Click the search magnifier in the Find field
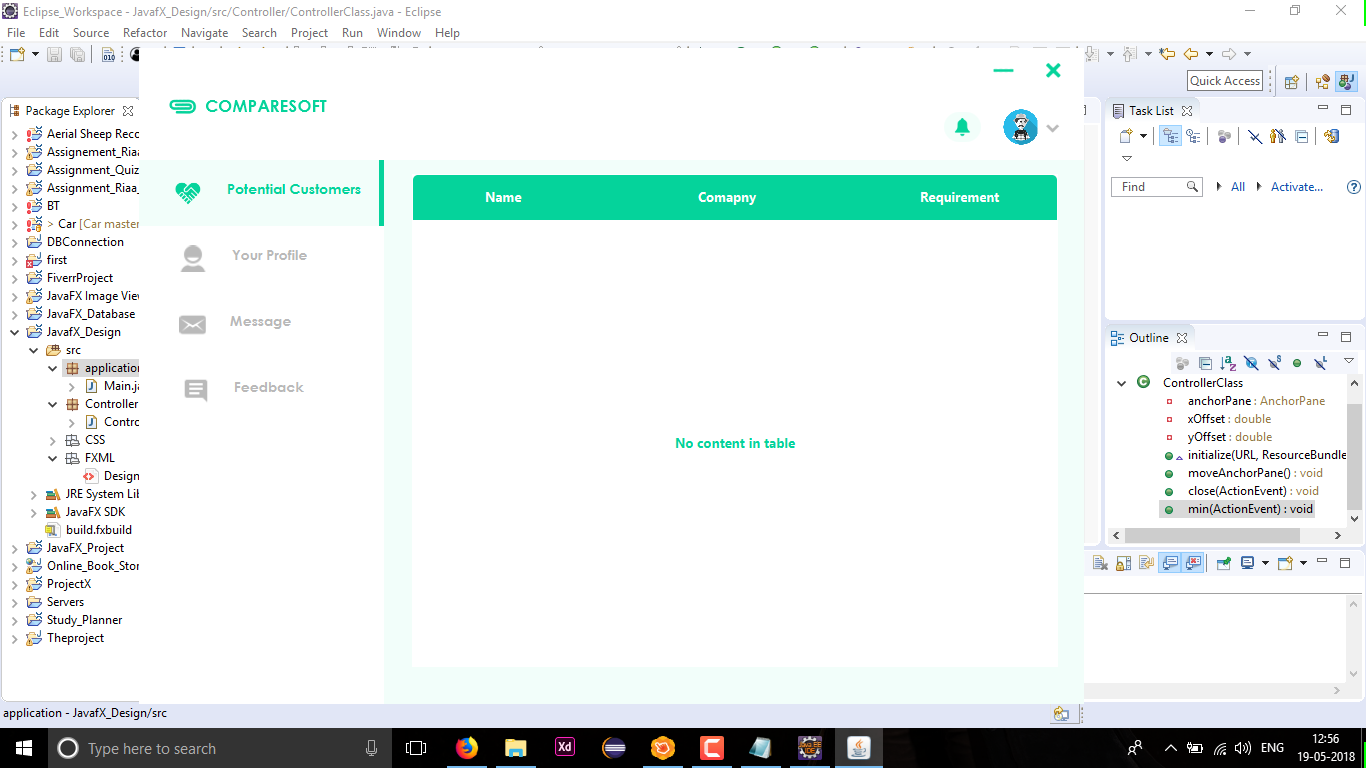The width and height of the screenshot is (1366, 768). tap(1194, 186)
